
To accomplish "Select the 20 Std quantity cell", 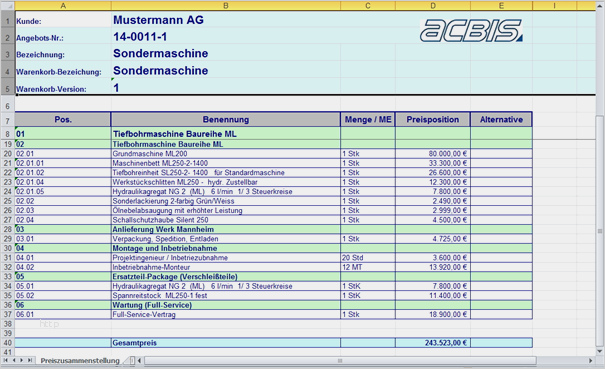I will click(x=368, y=257).
